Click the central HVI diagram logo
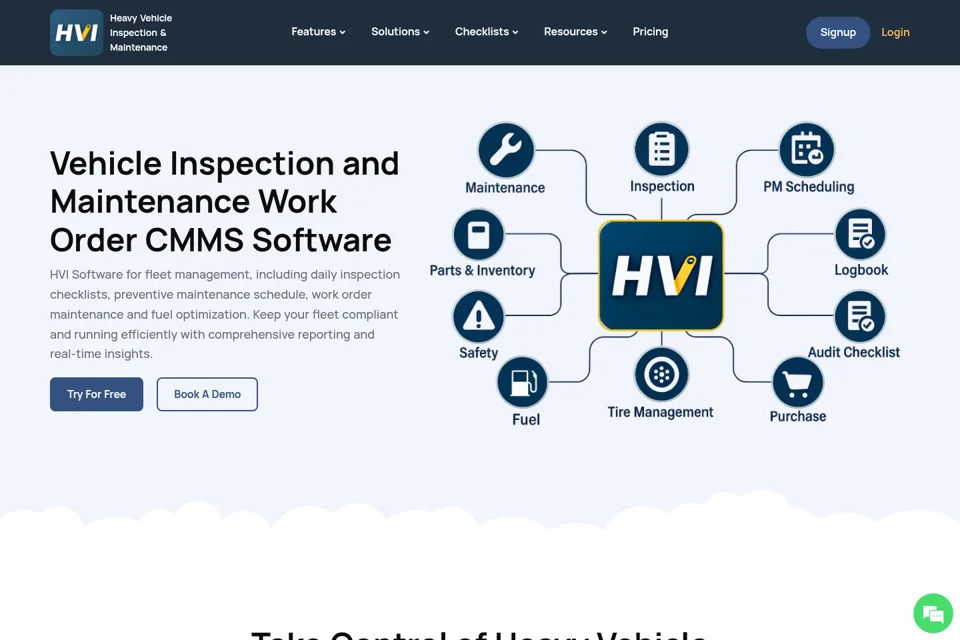This screenshot has height=640, width=960. (x=661, y=276)
